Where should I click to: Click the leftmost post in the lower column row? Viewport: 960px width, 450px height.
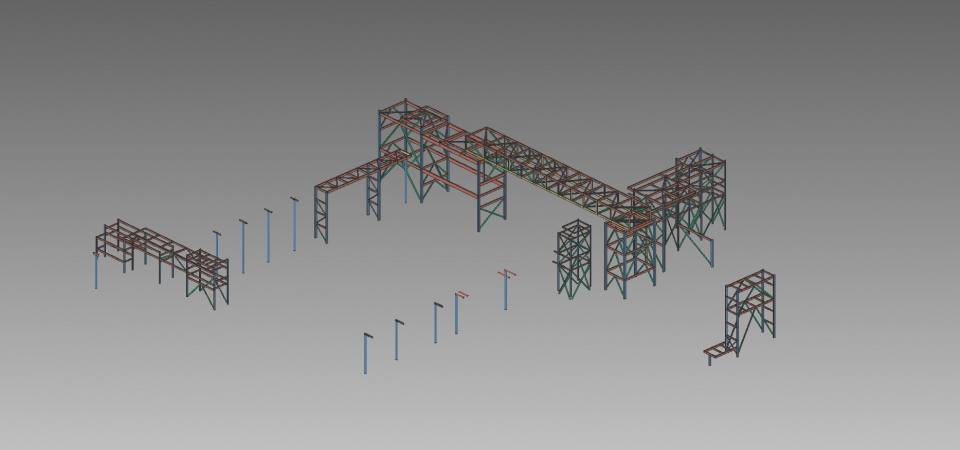[x=366, y=354]
